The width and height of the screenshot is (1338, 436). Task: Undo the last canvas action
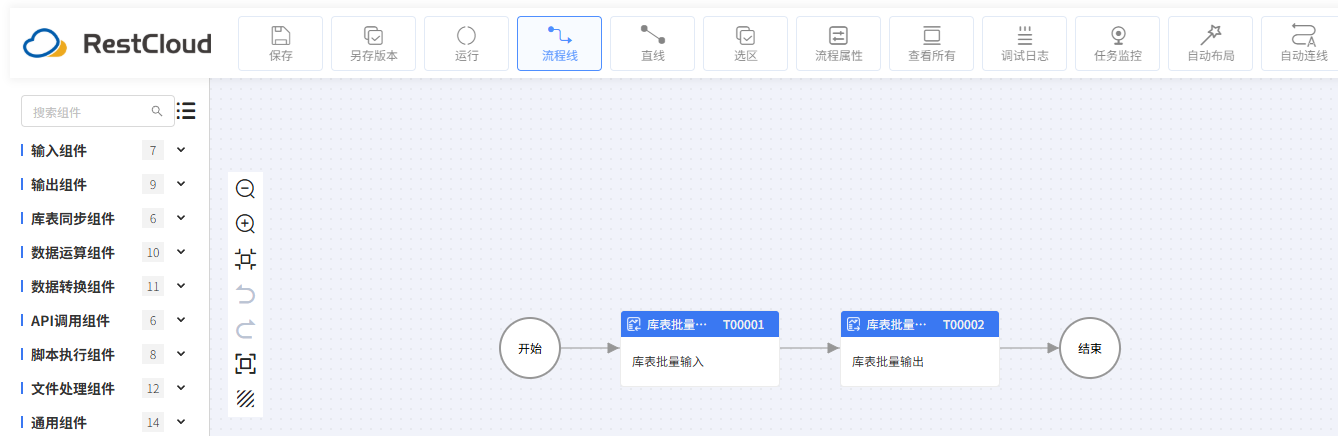(x=245, y=294)
